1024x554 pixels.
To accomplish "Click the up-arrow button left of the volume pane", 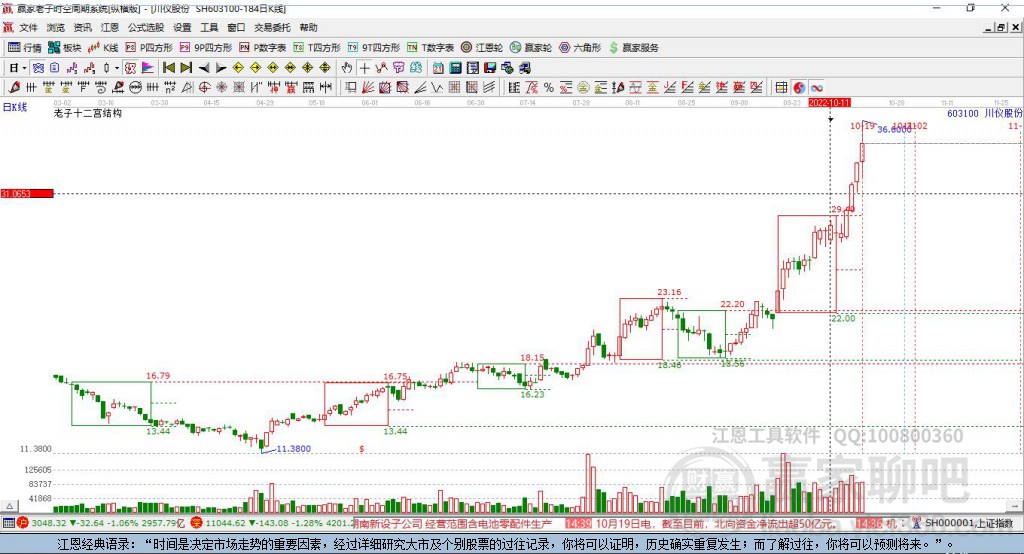I will 9,506.
